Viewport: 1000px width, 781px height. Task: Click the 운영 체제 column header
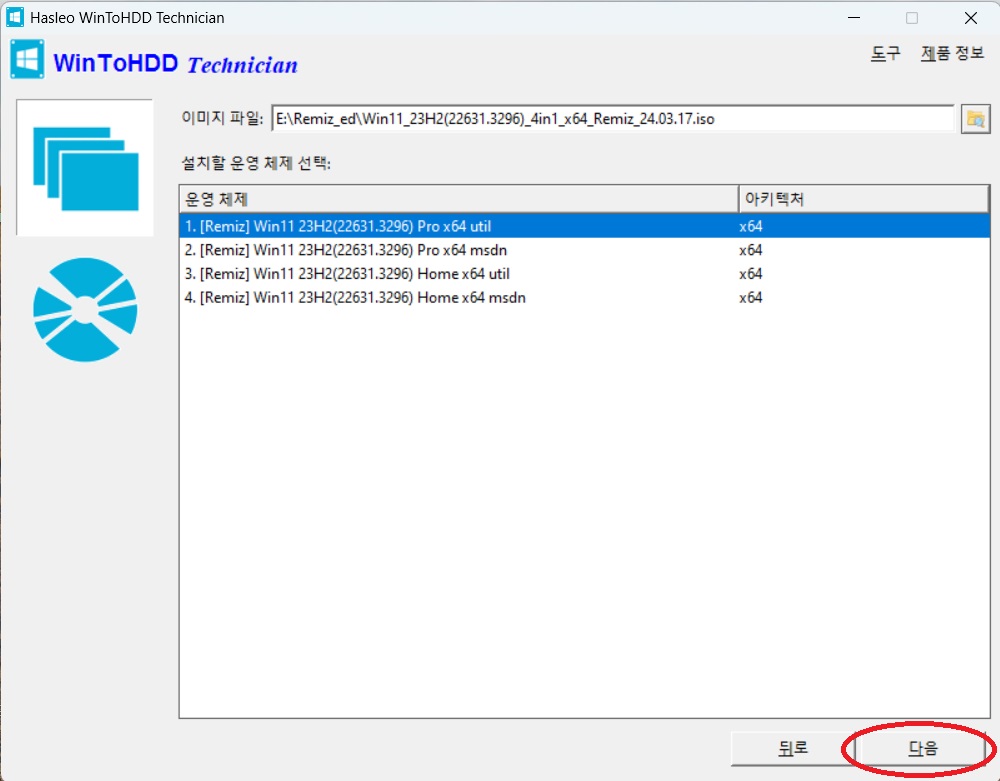pos(459,200)
